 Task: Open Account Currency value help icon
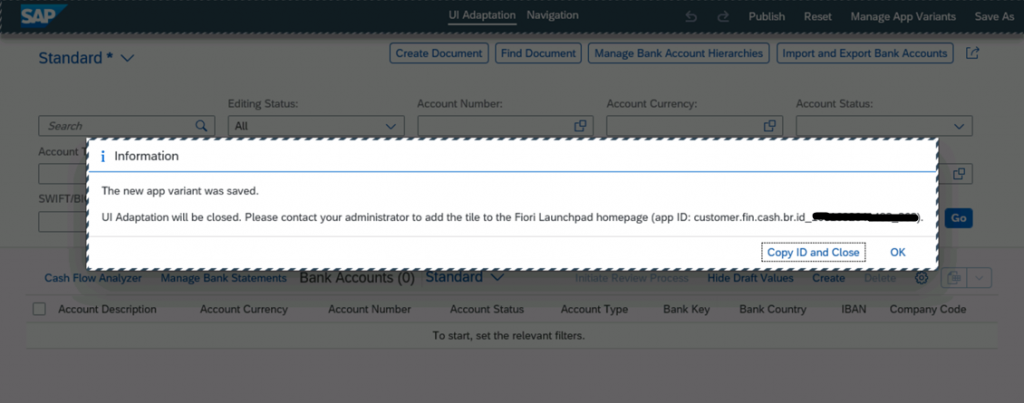(769, 125)
